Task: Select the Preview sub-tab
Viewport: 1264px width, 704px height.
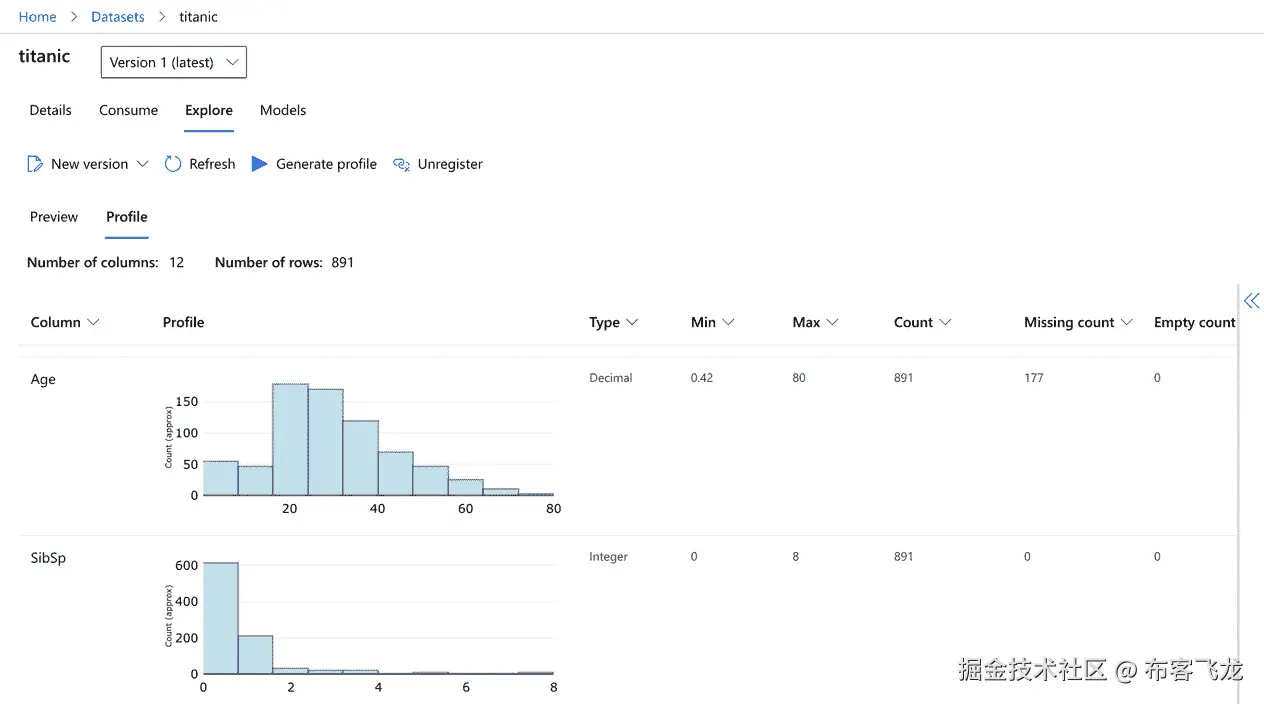Action: 54,217
